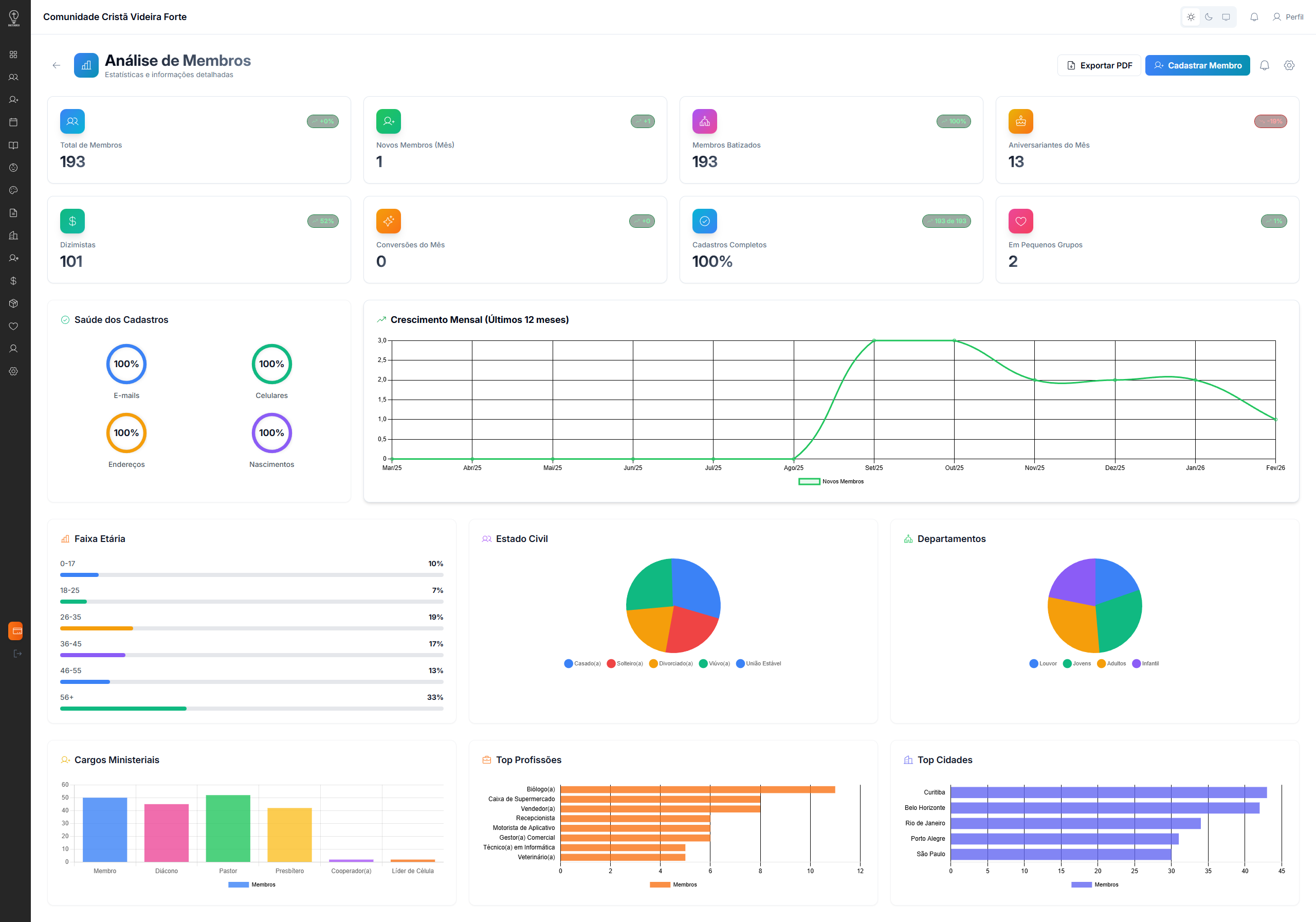The width and height of the screenshot is (1316, 922).
Task: Click the orange card icon in sidebar
Action: [16, 631]
